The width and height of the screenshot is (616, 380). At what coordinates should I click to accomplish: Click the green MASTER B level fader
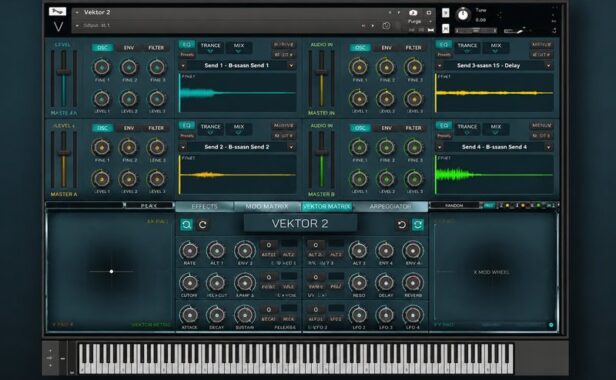(321, 160)
